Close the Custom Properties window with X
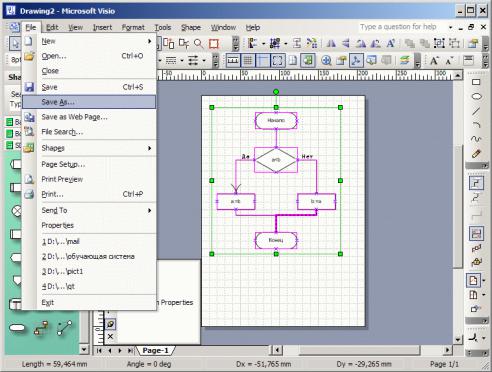Viewport: 492px width, 372px height. [110, 337]
